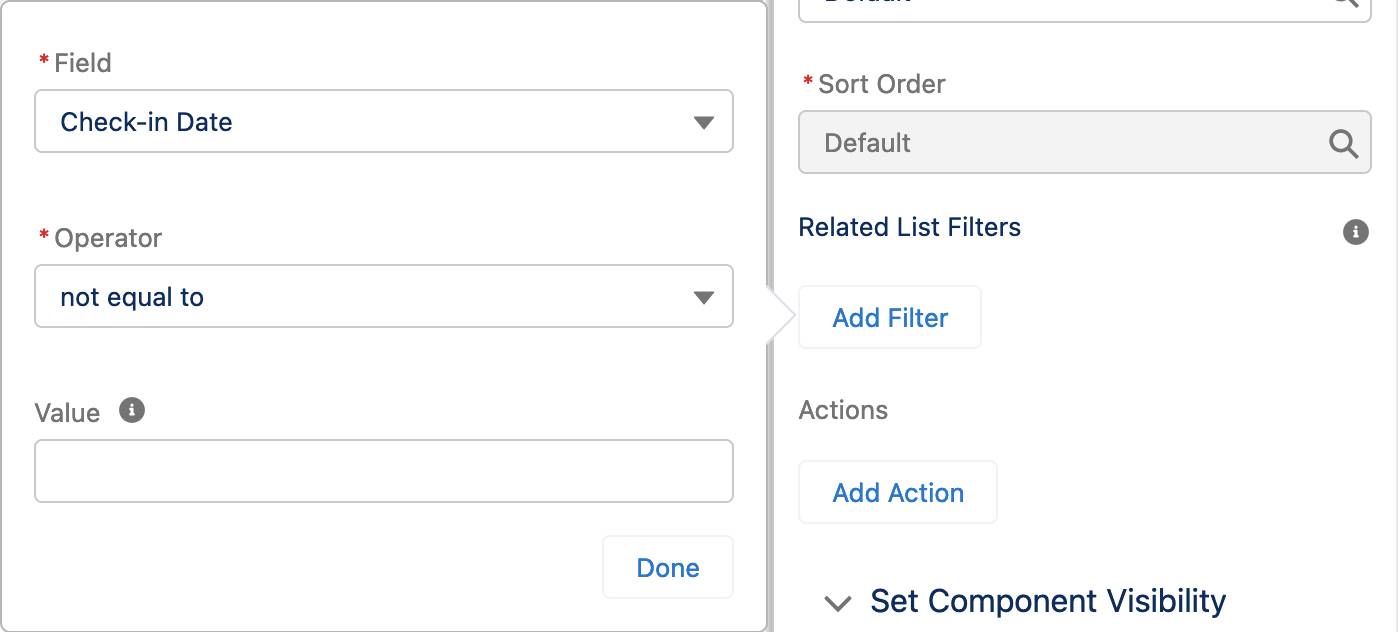The width and height of the screenshot is (1398, 632).
Task: Click the Operator label text
Action: 108,238
